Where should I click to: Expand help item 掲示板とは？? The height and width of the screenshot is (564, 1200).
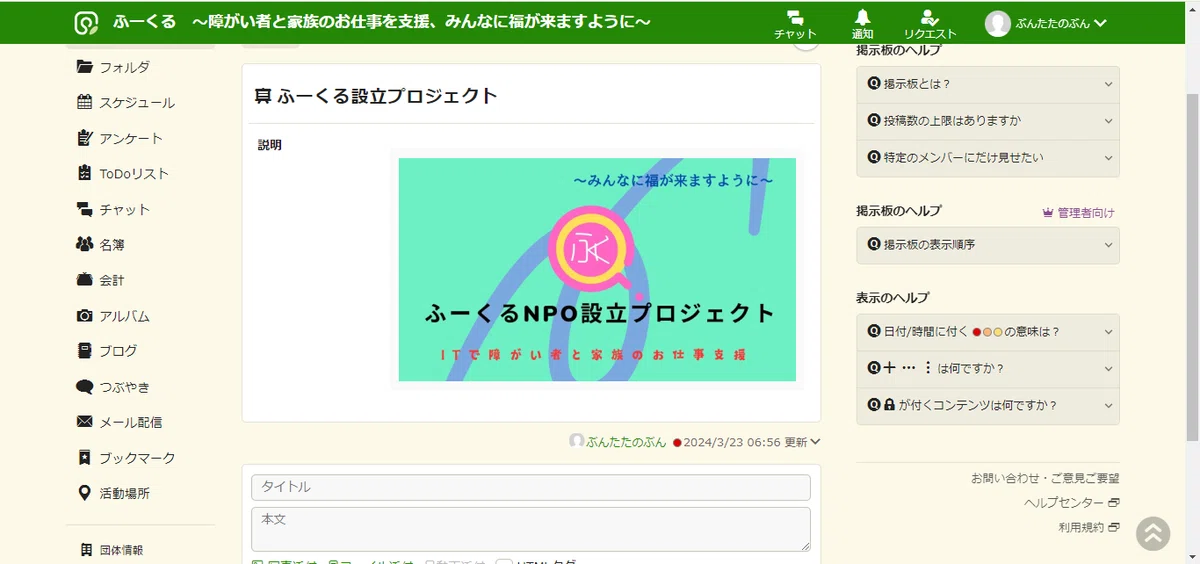tap(988, 84)
